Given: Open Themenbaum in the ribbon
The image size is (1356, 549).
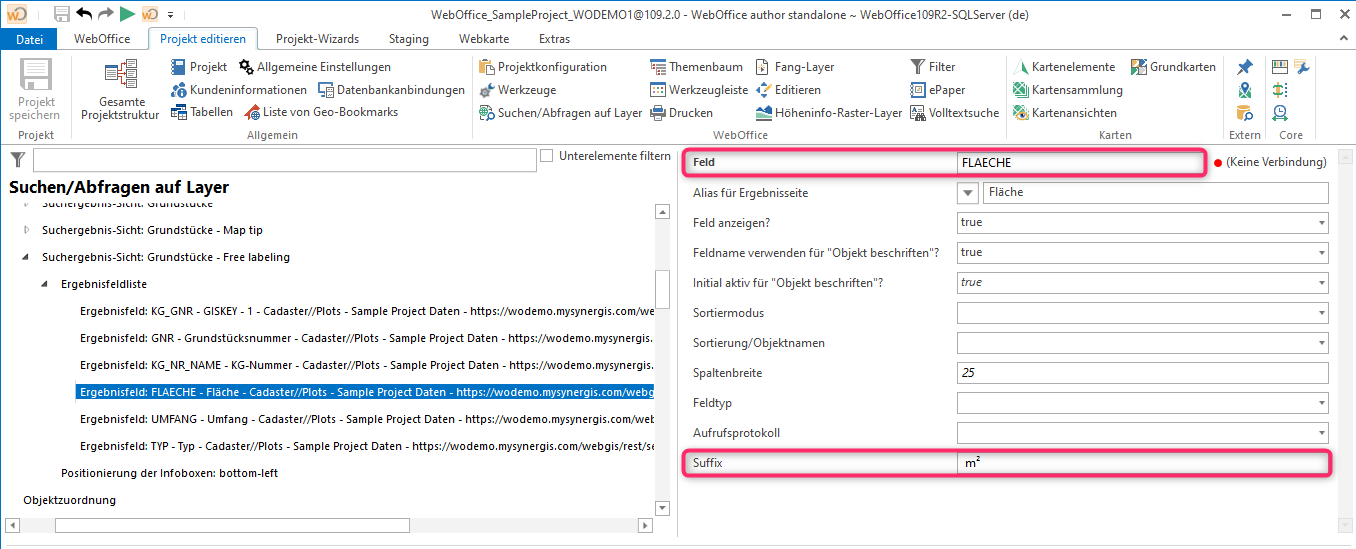Looking at the screenshot, I should (x=658, y=67).
